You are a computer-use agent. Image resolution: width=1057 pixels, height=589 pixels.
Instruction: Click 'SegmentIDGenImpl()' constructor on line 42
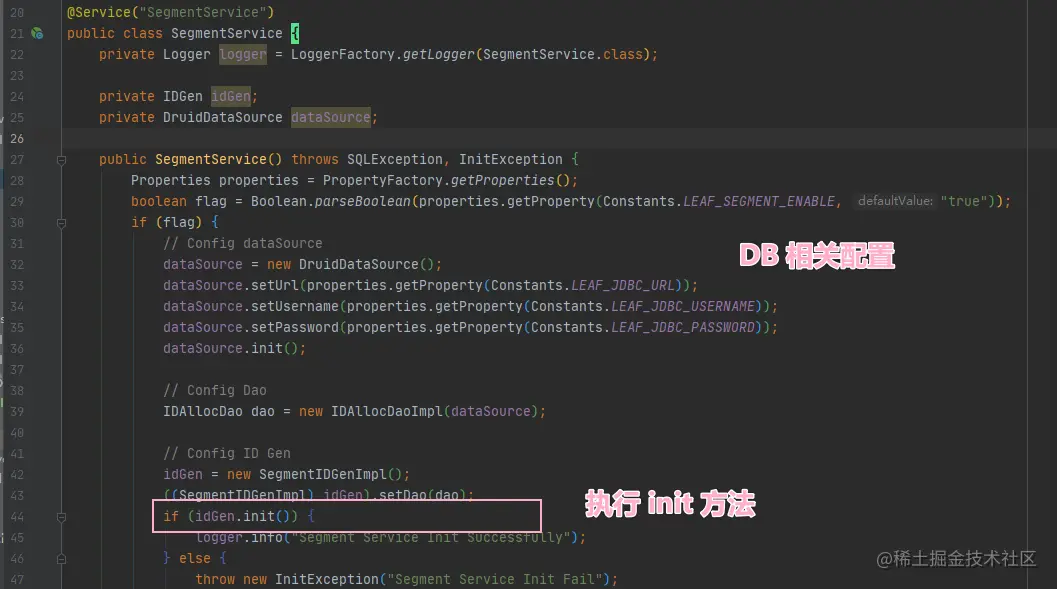(330, 474)
